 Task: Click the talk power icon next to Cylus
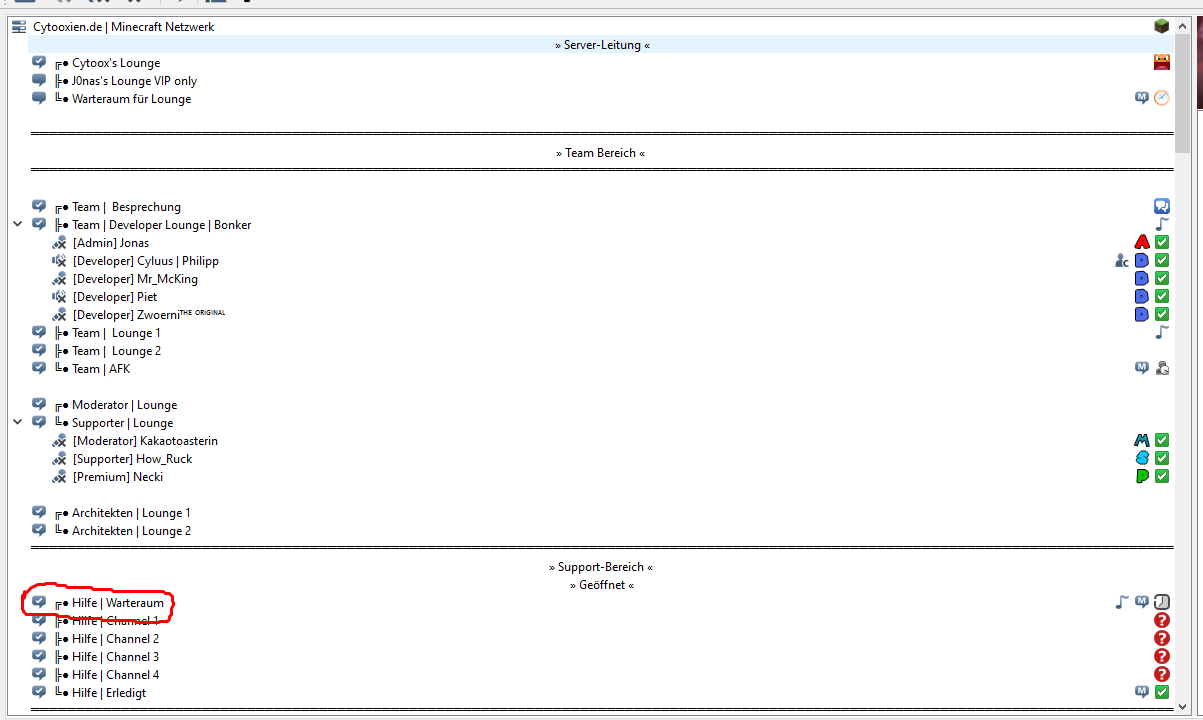click(x=1121, y=260)
